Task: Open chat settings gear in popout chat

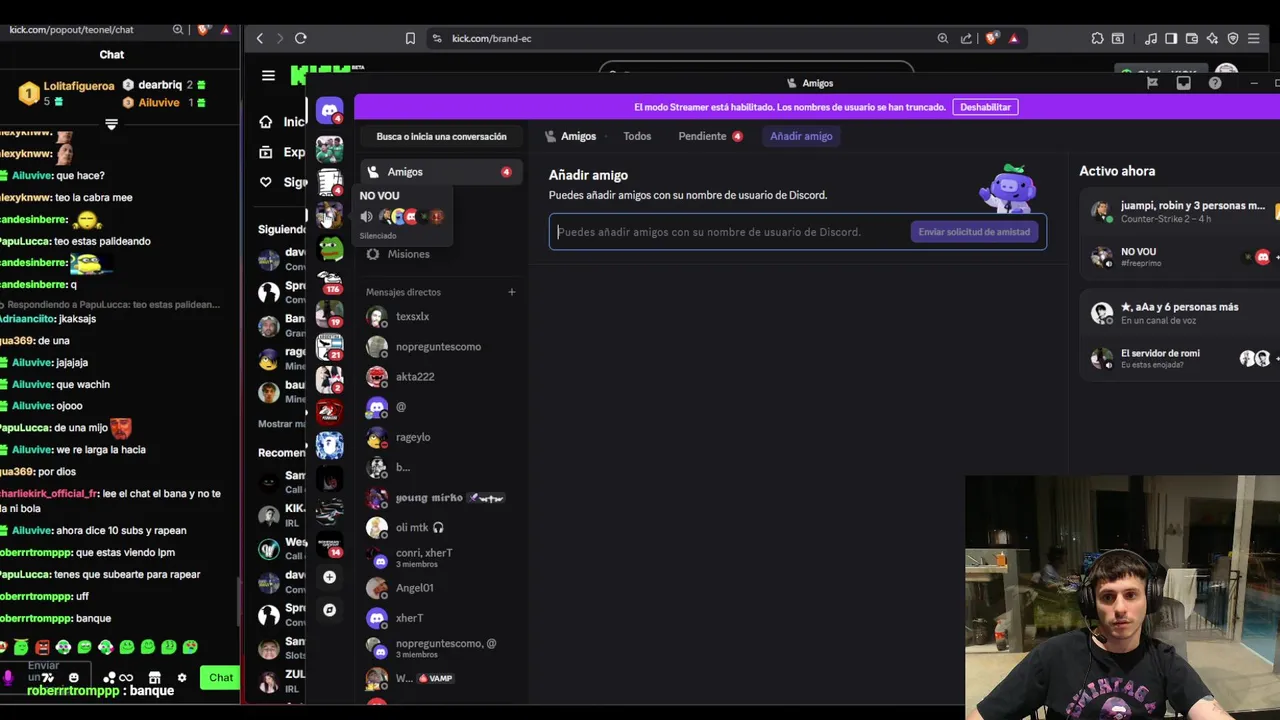Action: 181,677
